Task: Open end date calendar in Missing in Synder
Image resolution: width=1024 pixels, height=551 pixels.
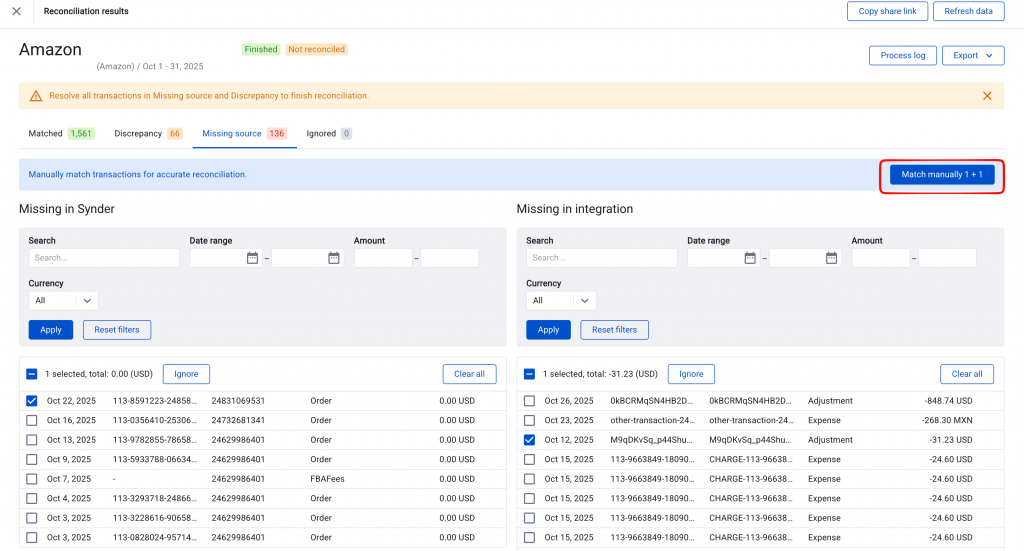Action: pyautogui.click(x=334, y=258)
